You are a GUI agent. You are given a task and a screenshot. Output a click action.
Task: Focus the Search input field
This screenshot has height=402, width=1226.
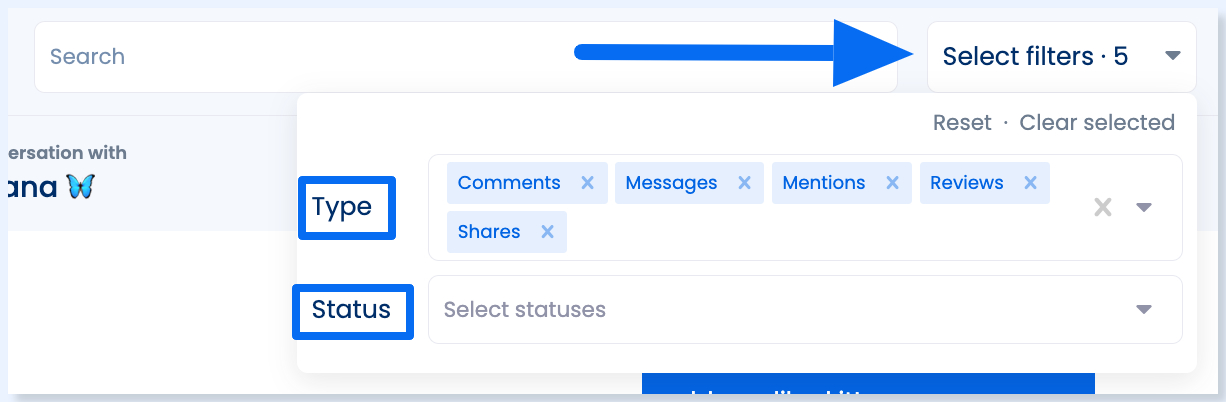(x=466, y=57)
